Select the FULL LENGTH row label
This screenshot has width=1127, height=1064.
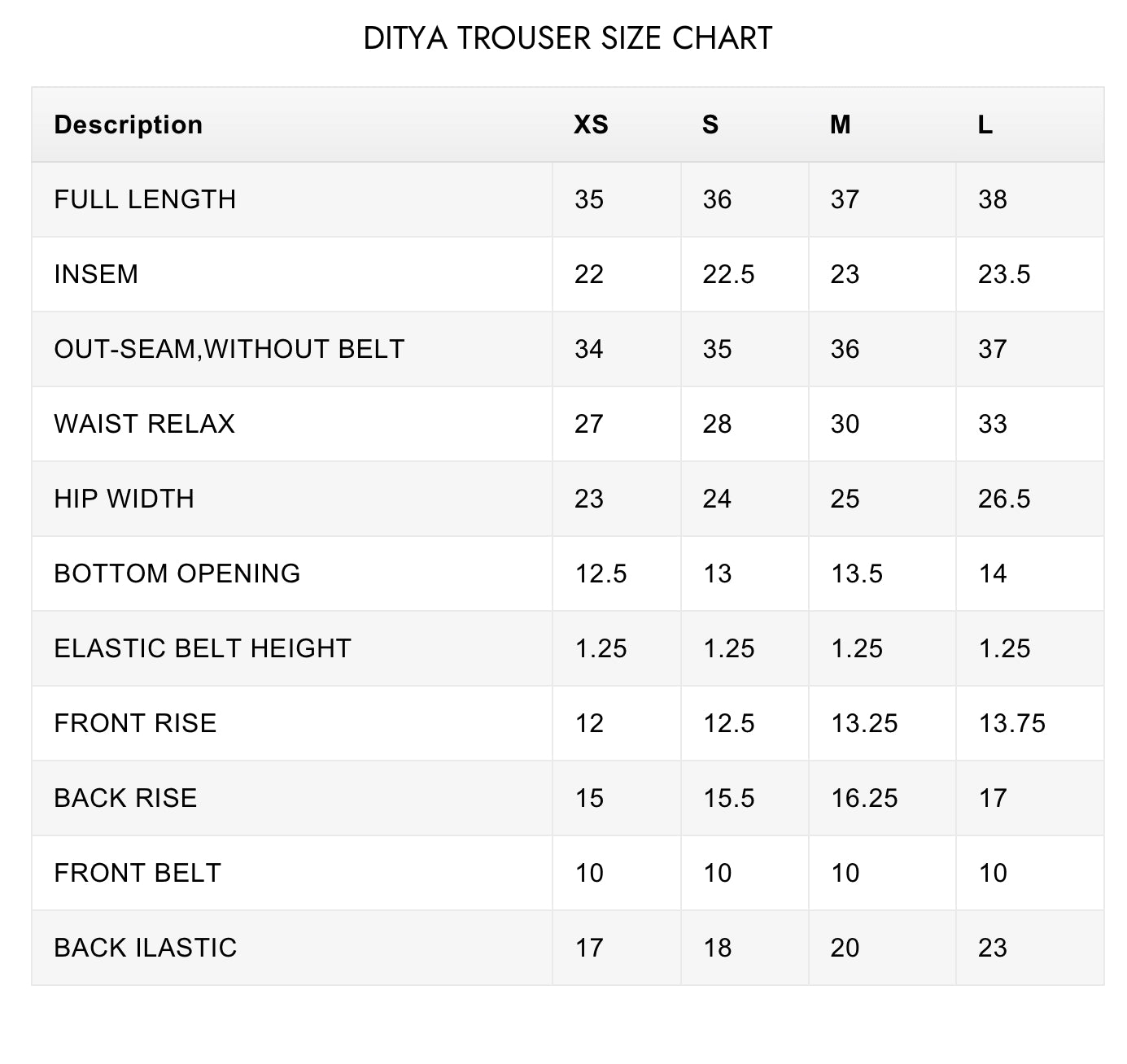pyautogui.click(x=145, y=199)
